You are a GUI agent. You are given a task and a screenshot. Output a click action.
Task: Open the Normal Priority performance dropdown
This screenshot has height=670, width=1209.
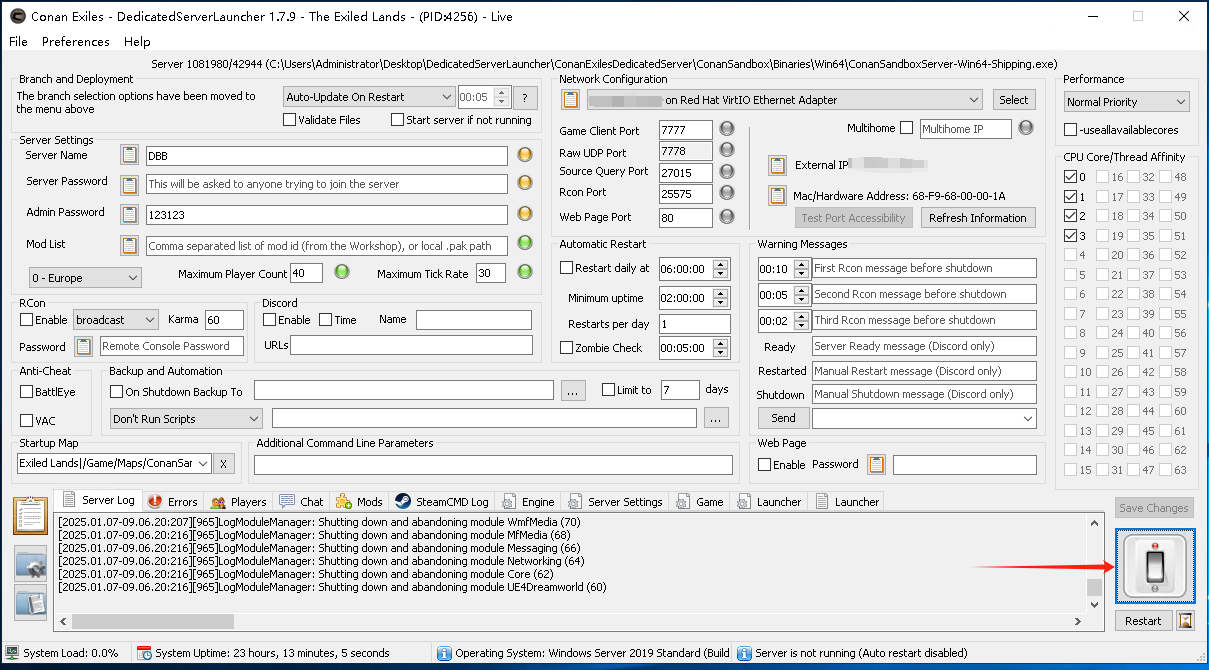1126,102
